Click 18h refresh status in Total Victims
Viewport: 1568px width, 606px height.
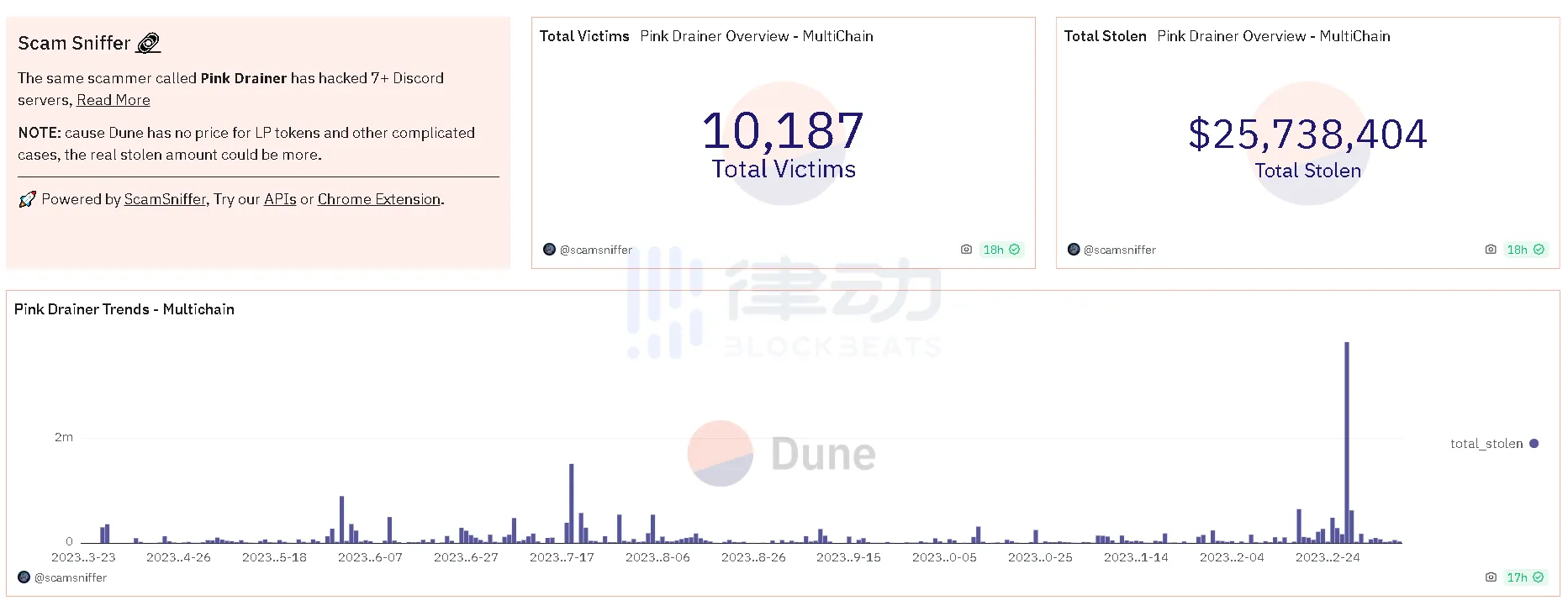click(1000, 250)
